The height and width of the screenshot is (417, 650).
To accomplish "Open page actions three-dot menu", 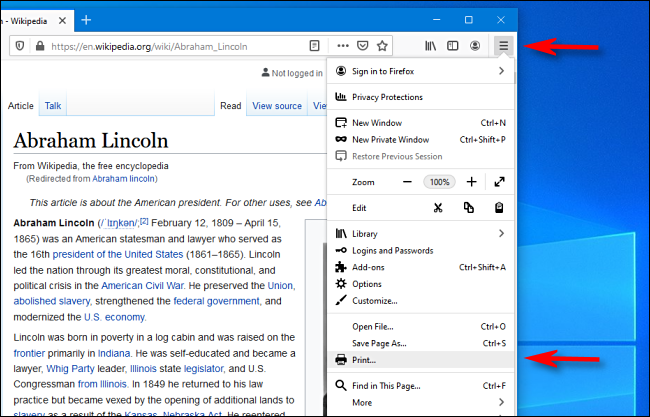I will (x=343, y=46).
